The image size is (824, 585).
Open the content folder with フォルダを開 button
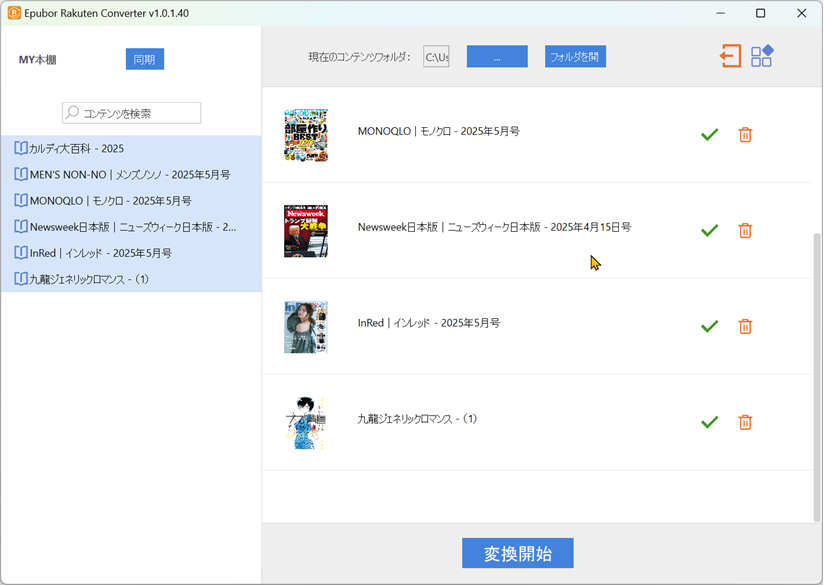(575, 56)
